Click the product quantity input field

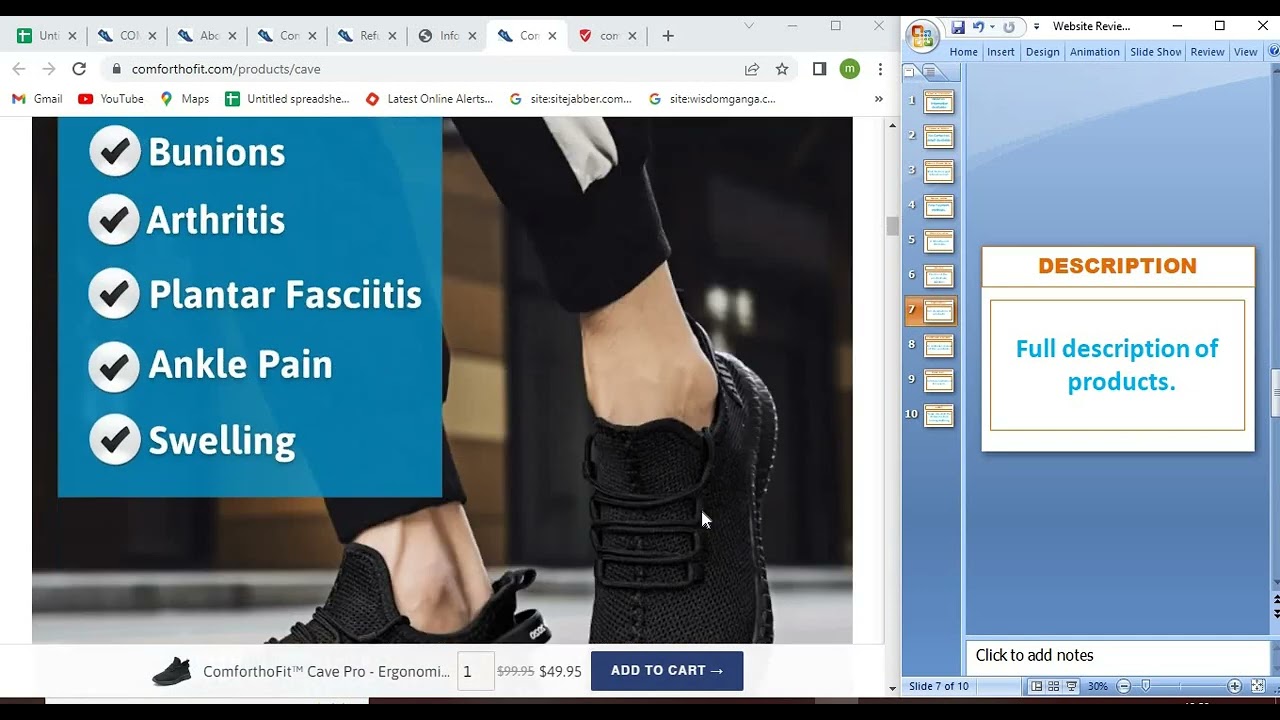tap(475, 672)
